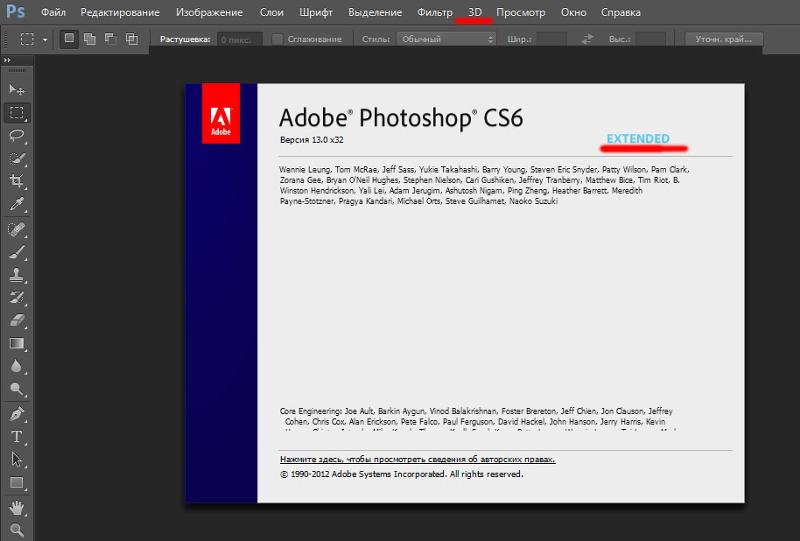Click the copyright info link in splash
The height and width of the screenshot is (541, 800).
point(417,459)
